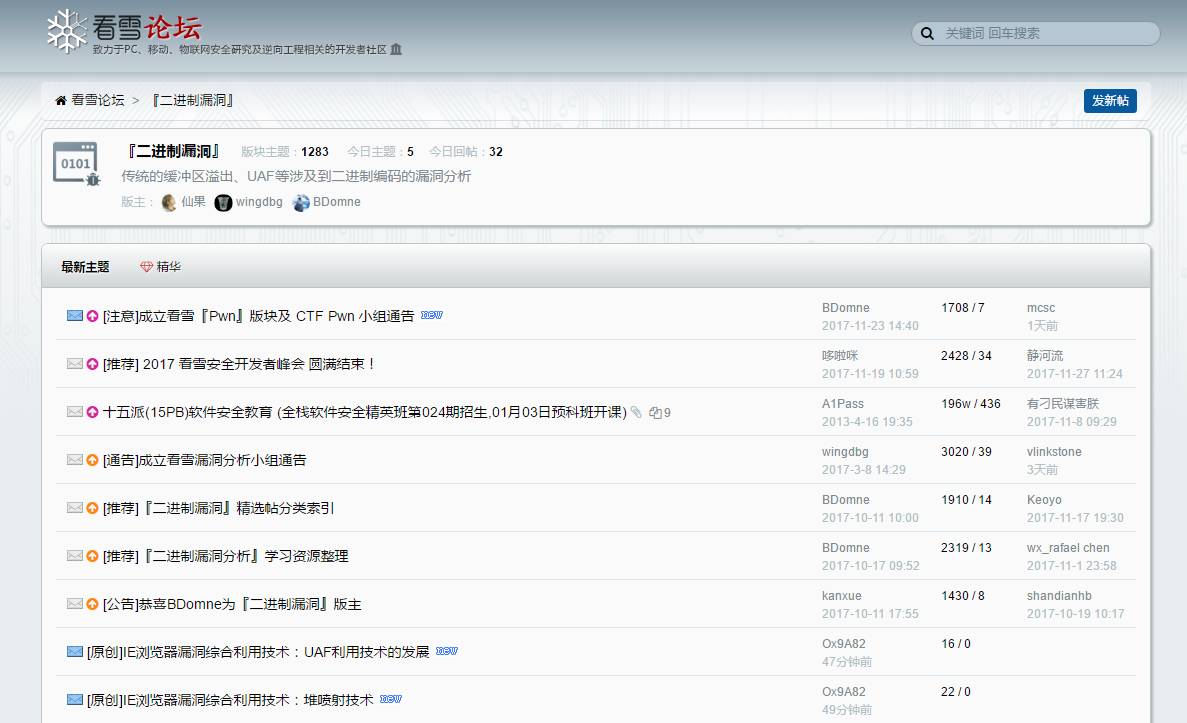Click the envelope icon on the 漏洞分析小组通告 thread

pos(74,460)
